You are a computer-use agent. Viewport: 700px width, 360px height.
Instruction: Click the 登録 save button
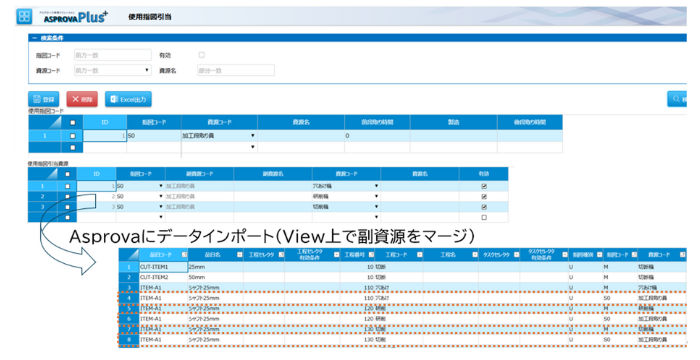44,99
